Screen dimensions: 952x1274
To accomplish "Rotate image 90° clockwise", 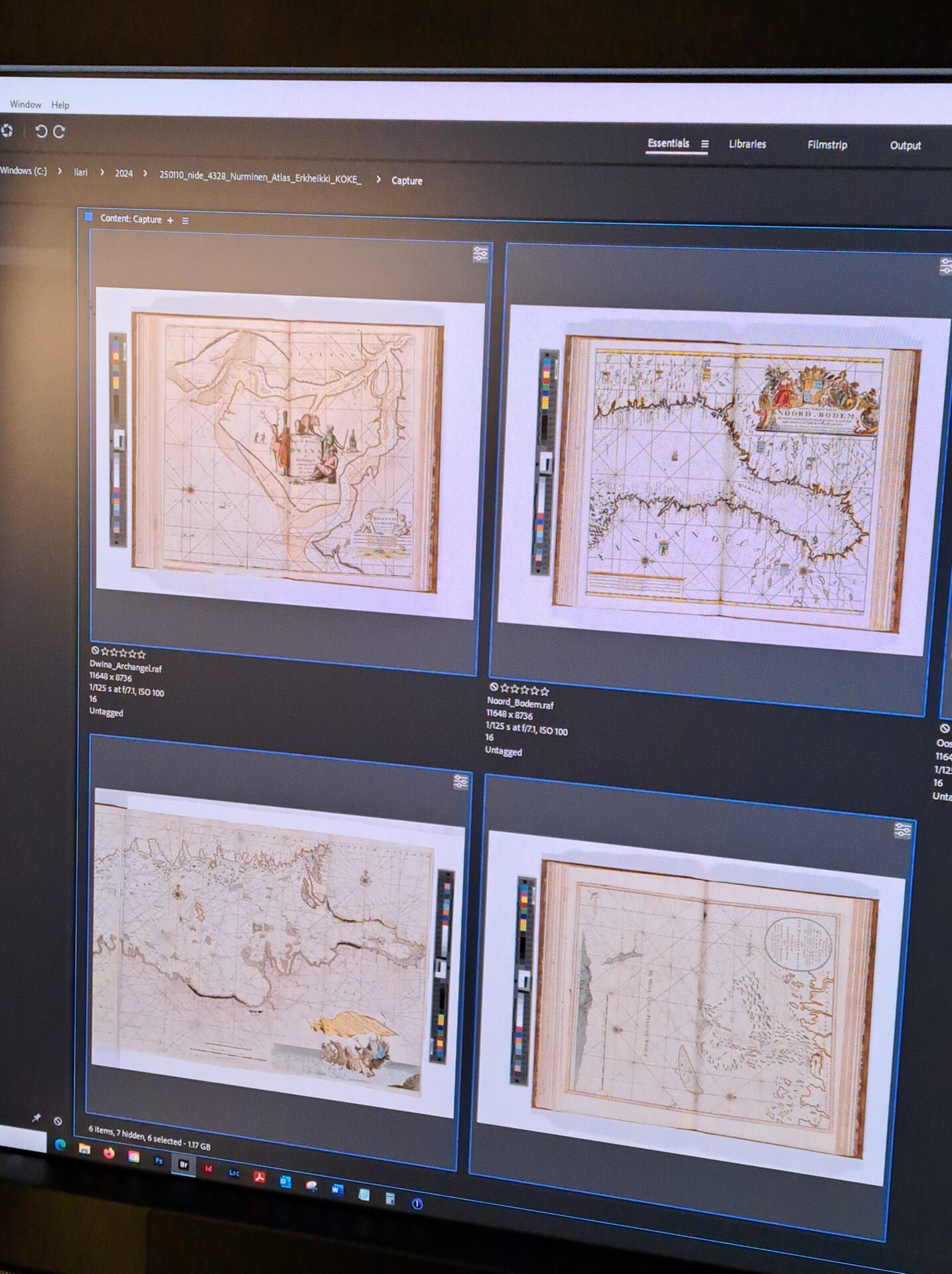I will point(59,131).
